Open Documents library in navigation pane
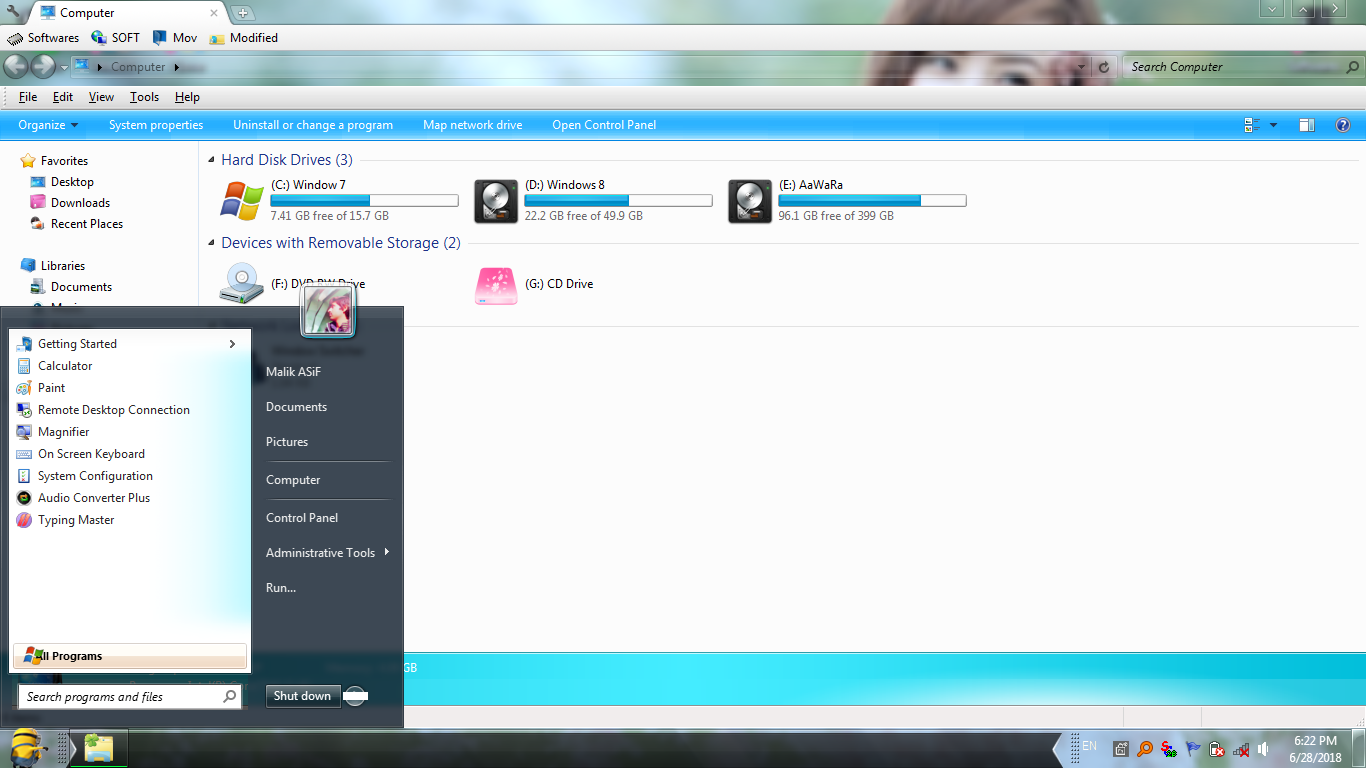The image size is (1366, 768). (81, 287)
